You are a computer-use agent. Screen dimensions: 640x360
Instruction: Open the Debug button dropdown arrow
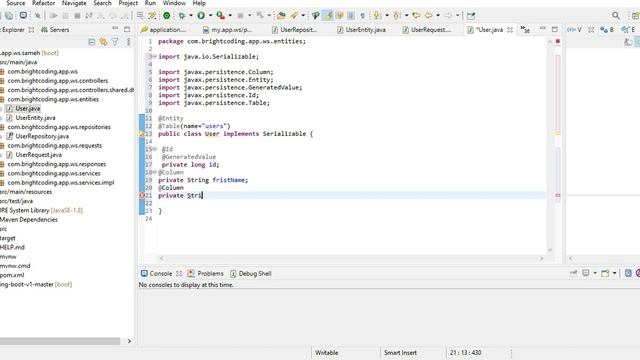click(x=191, y=16)
